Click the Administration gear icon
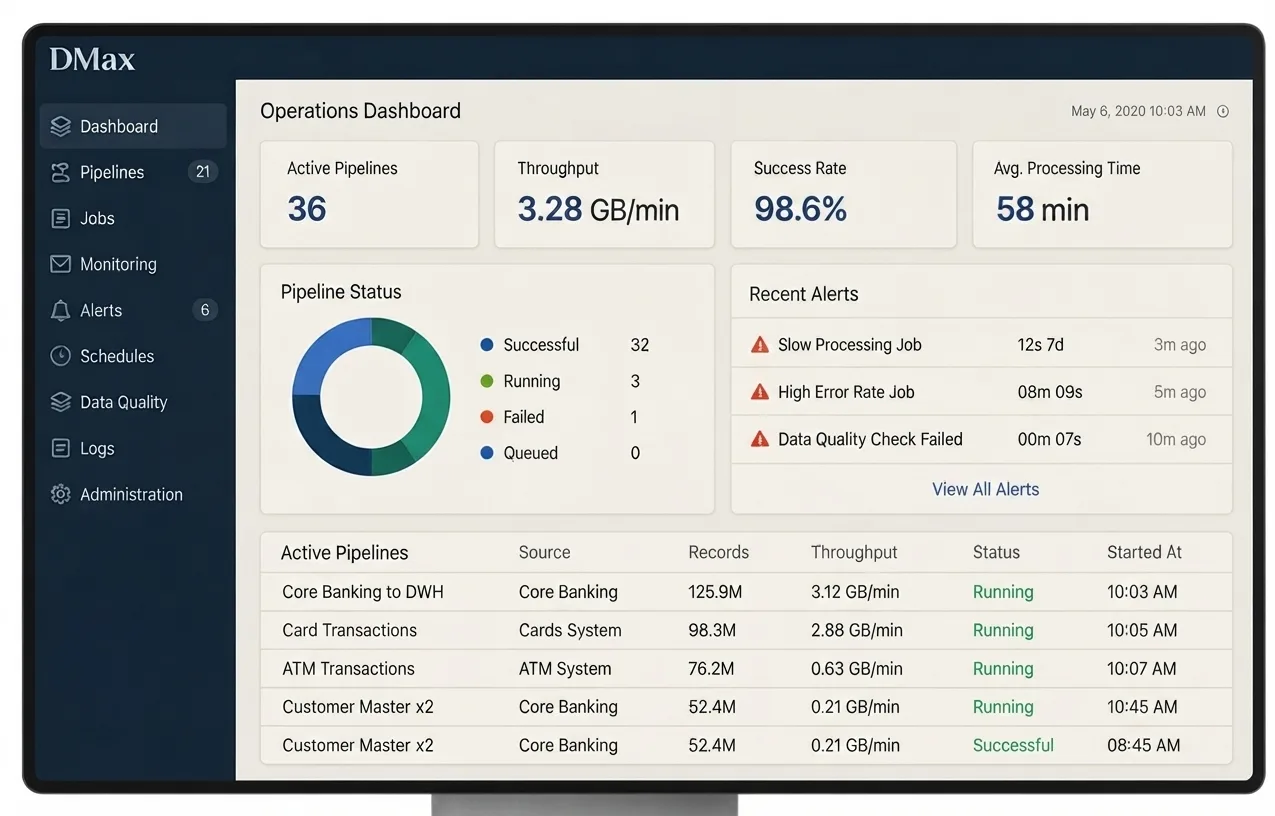The height and width of the screenshot is (816, 1275). [x=60, y=494]
